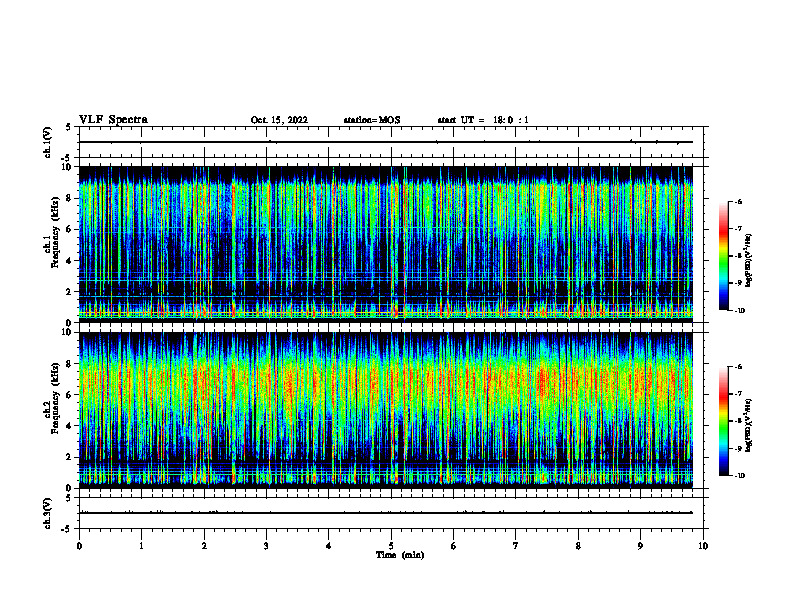
Task: Click the ch.1 voltage waveform trace
Action: 386,142
